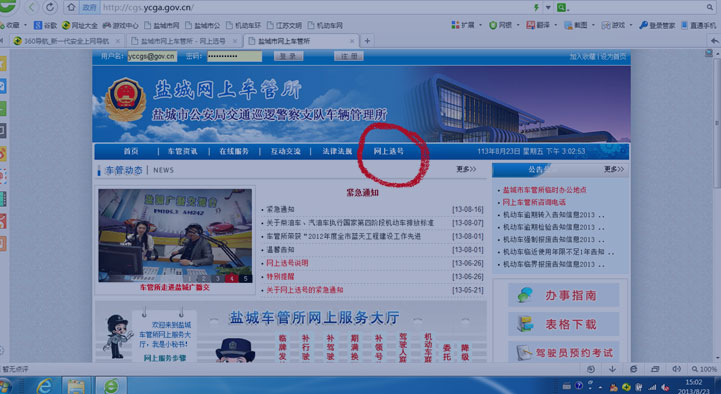Open the 谷歌 bookmark

[45, 25]
